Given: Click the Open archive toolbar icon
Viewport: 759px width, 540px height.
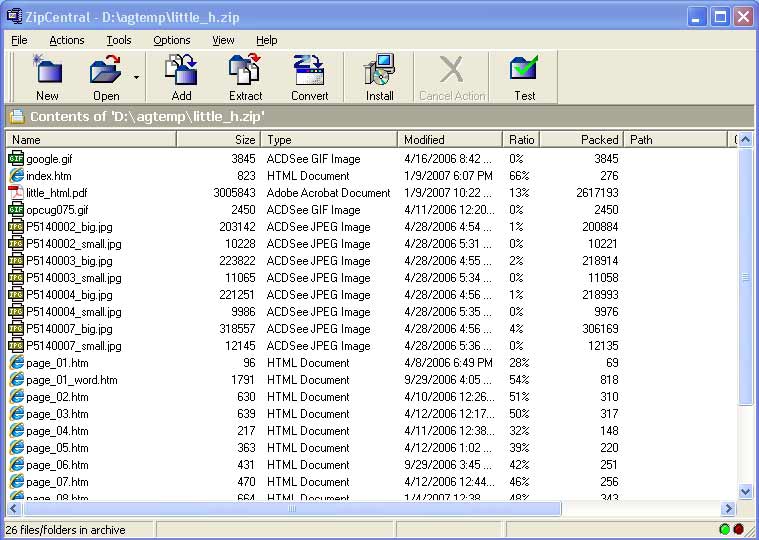Looking at the screenshot, I should point(105,72).
